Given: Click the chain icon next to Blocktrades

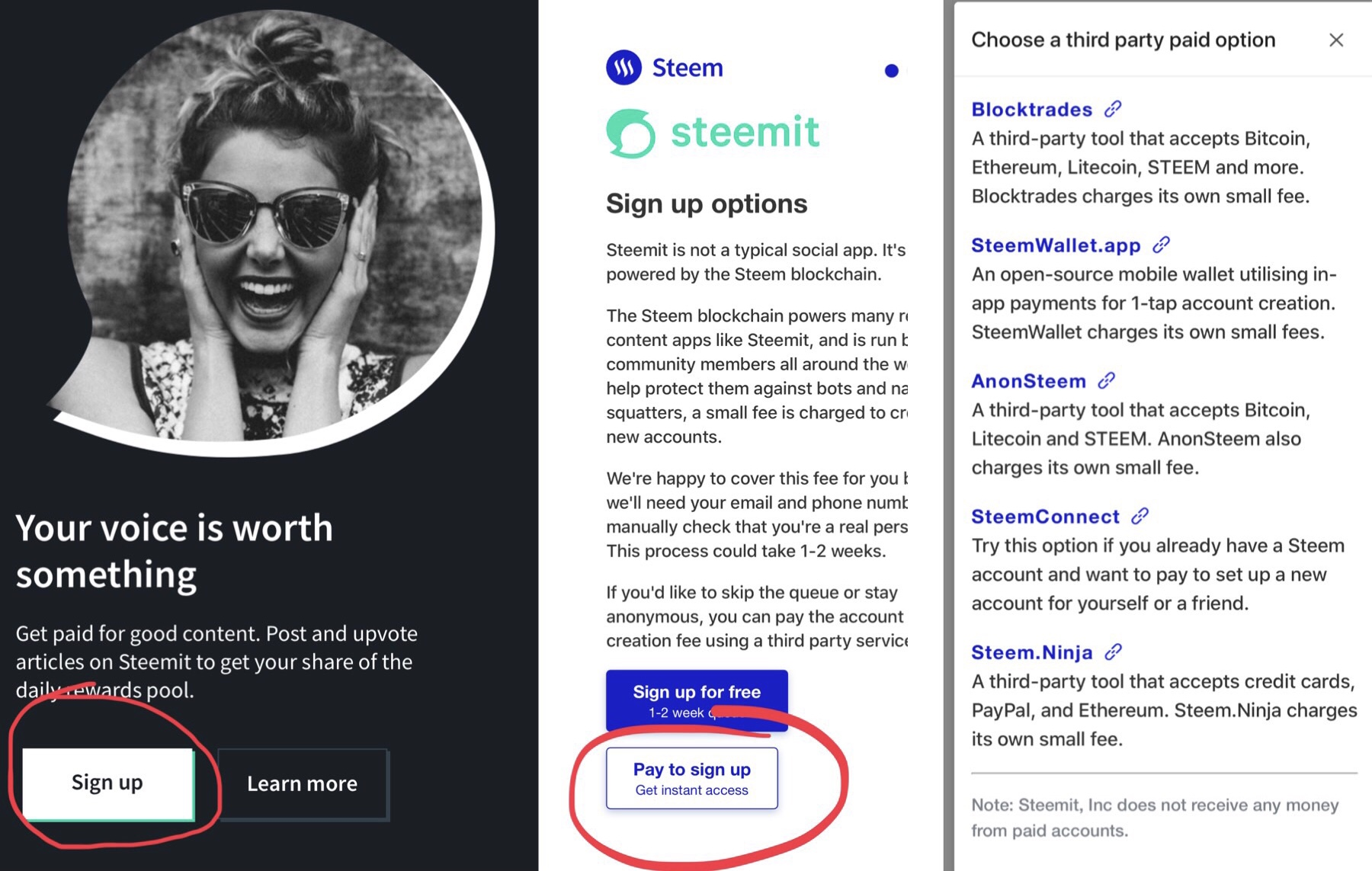Looking at the screenshot, I should (1113, 109).
